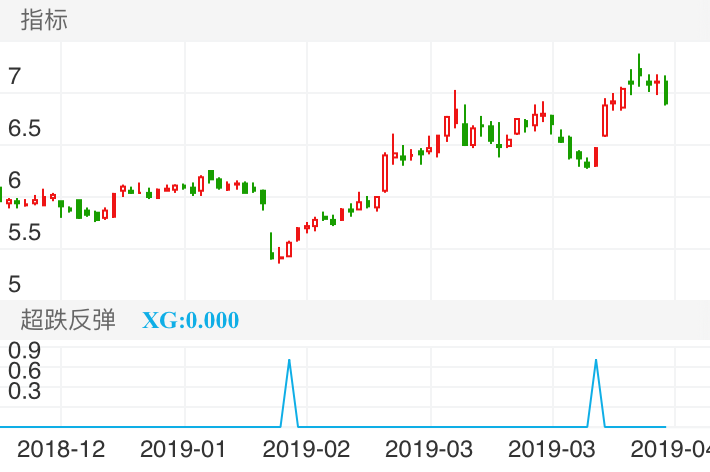Click the 2019-02 date axis label

click(x=307, y=448)
